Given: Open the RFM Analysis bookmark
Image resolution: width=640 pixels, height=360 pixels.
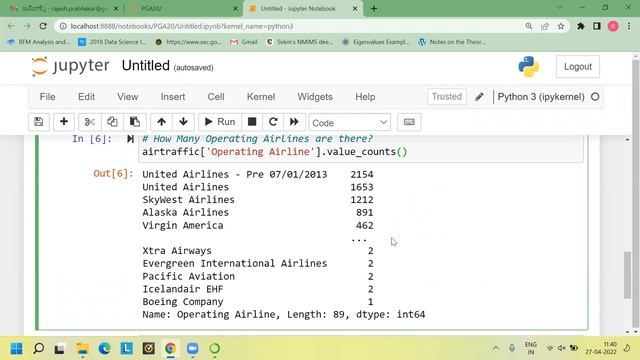Looking at the screenshot, I should click(x=39, y=42).
